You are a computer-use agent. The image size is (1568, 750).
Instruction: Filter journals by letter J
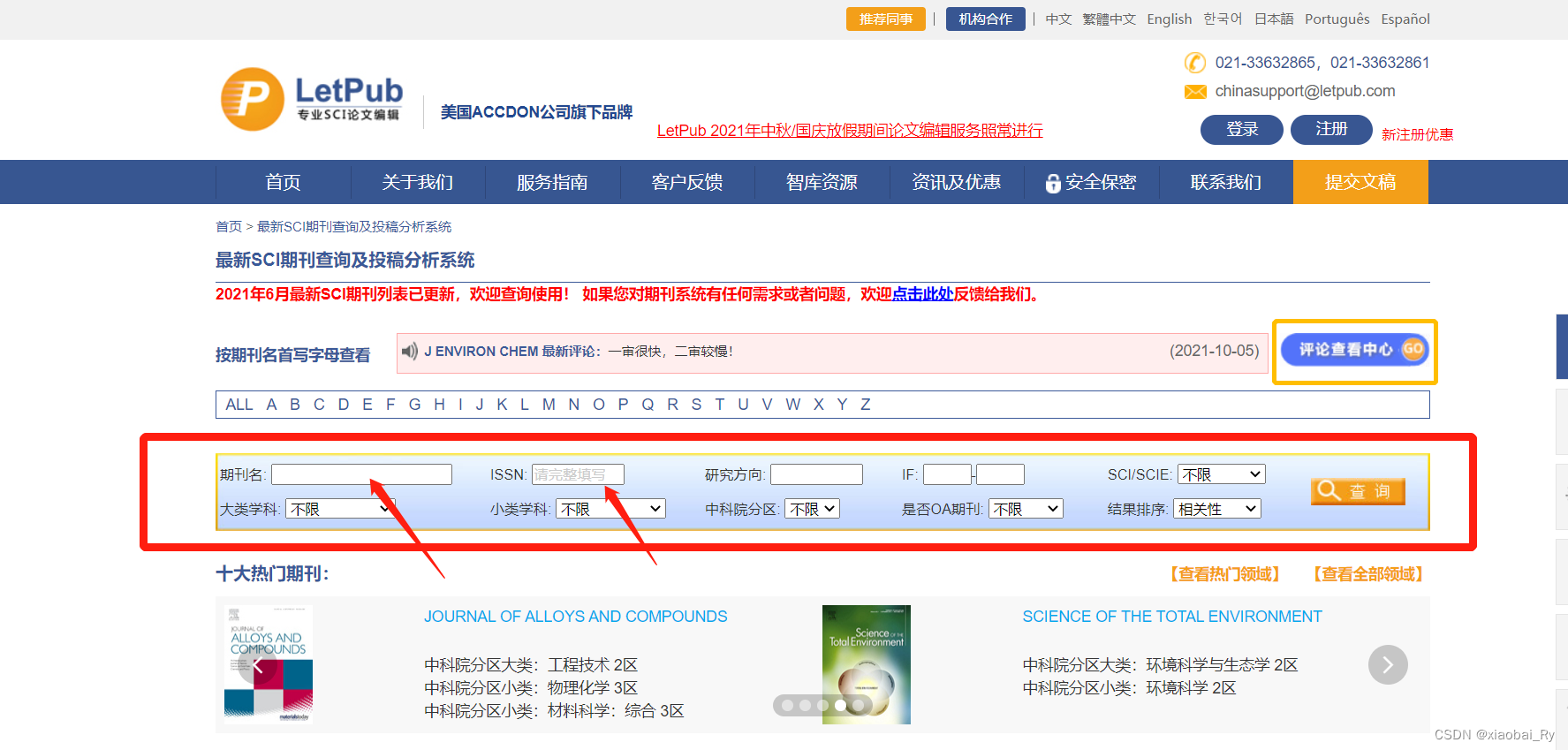click(x=480, y=405)
